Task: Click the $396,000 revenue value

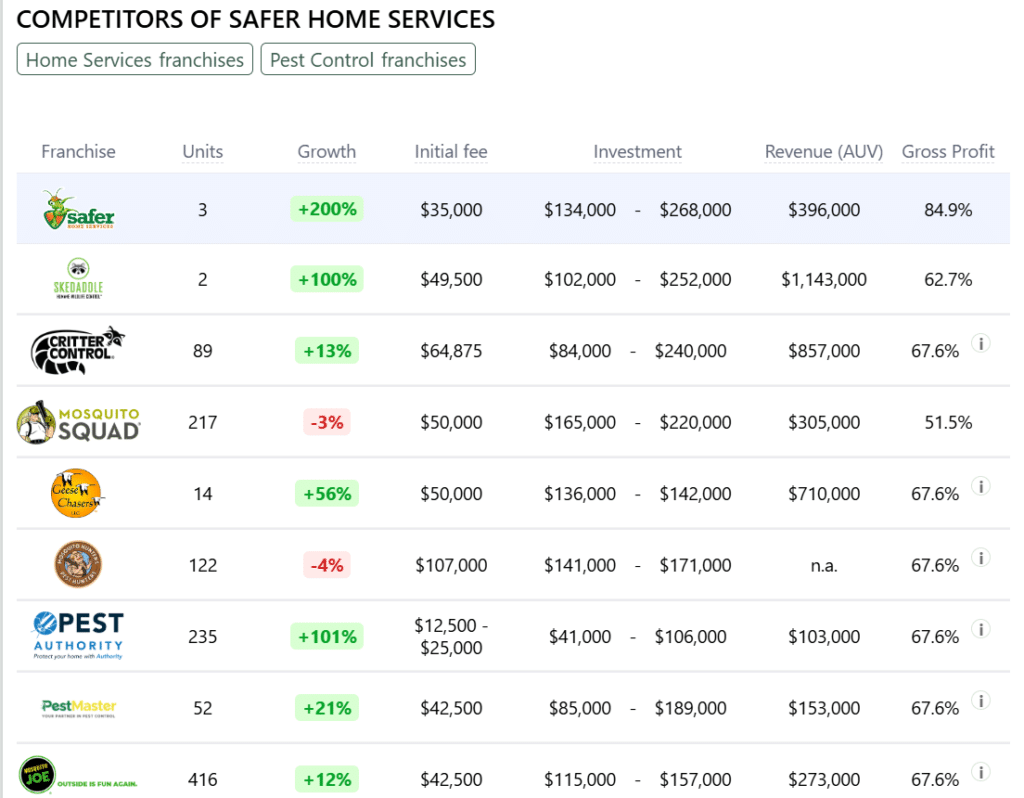Action: pyautogui.click(x=824, y=210)
